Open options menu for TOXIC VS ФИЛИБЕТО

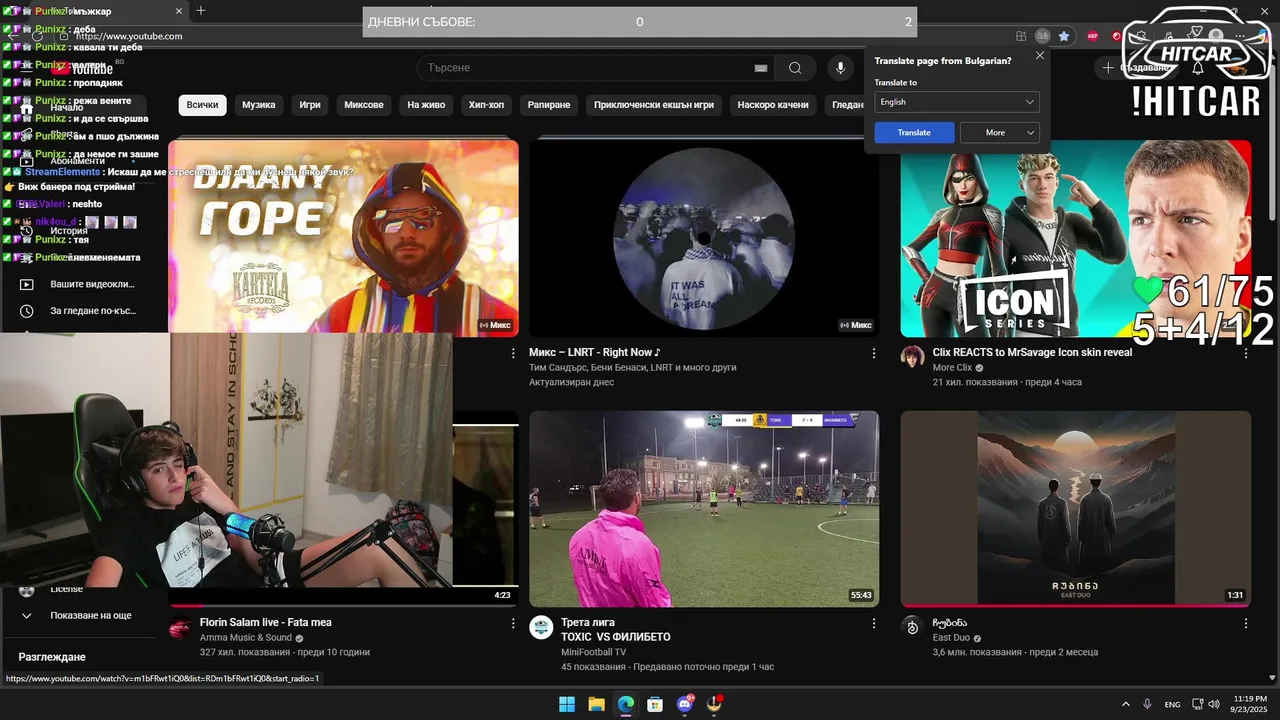(874, 623)
